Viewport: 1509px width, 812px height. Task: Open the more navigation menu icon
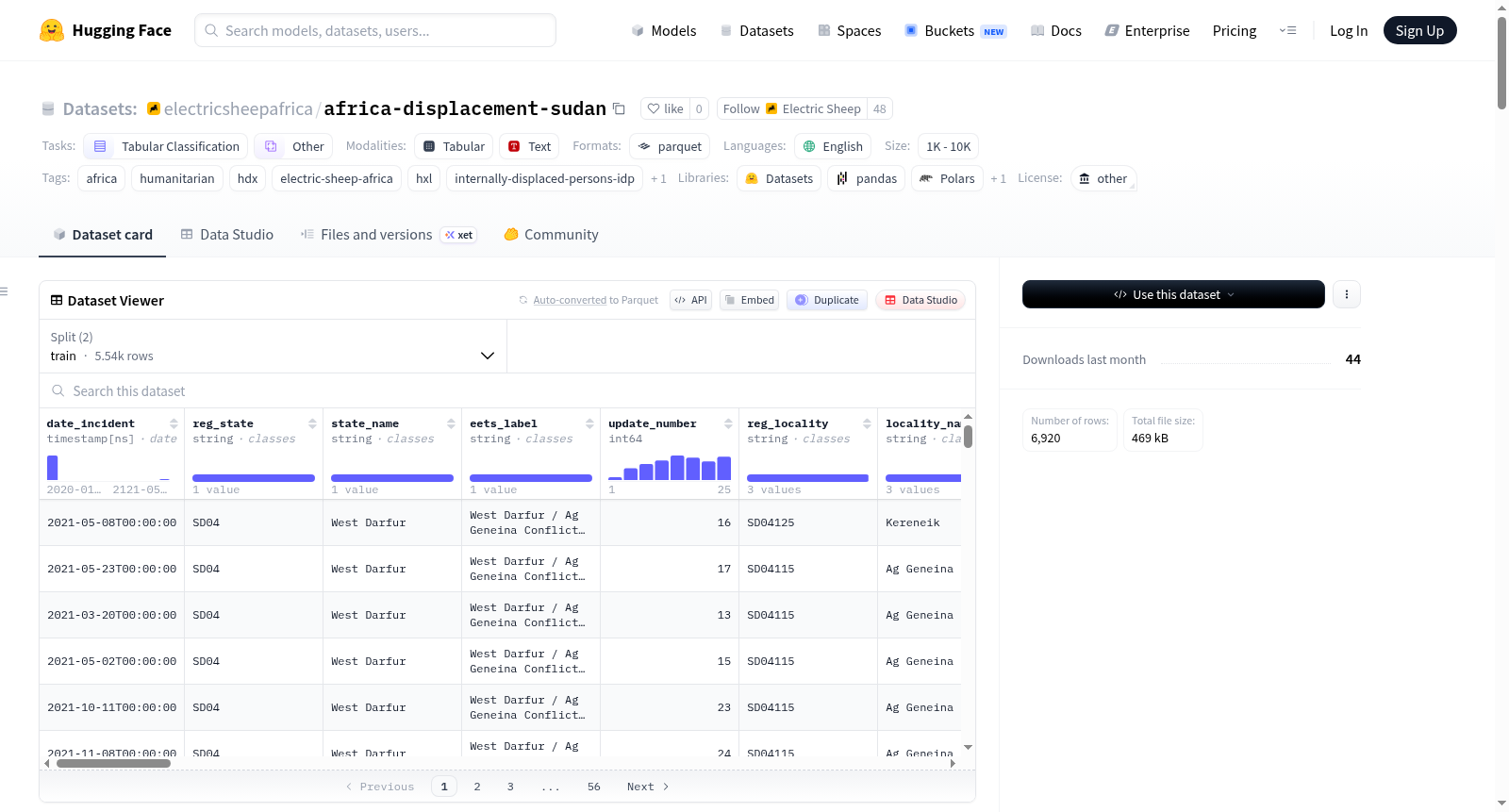tap(1287, 30)
